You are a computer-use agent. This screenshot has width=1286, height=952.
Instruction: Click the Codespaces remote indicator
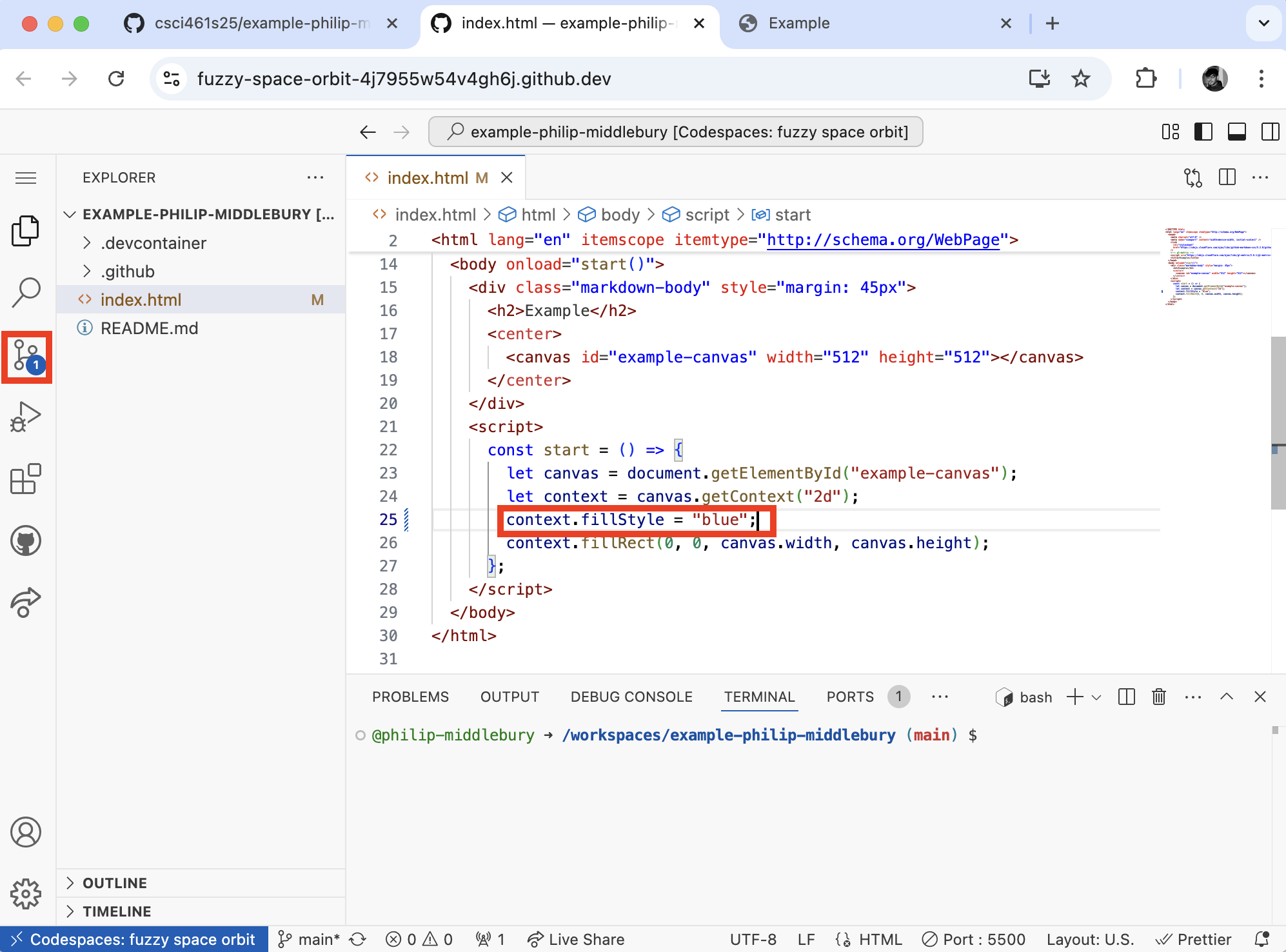click(x=134, y=939)
